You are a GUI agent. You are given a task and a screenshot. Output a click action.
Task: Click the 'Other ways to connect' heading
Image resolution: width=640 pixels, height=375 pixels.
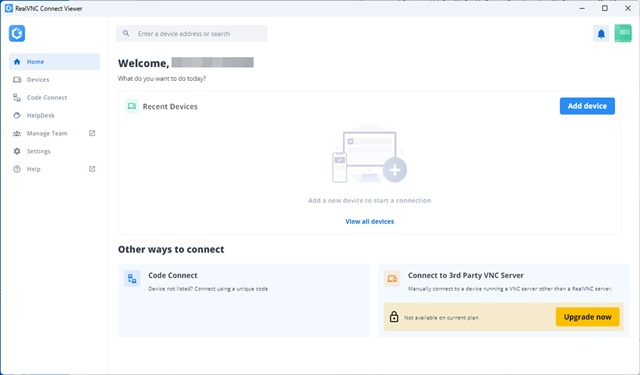pyautogui.click(x=171, y=249)
